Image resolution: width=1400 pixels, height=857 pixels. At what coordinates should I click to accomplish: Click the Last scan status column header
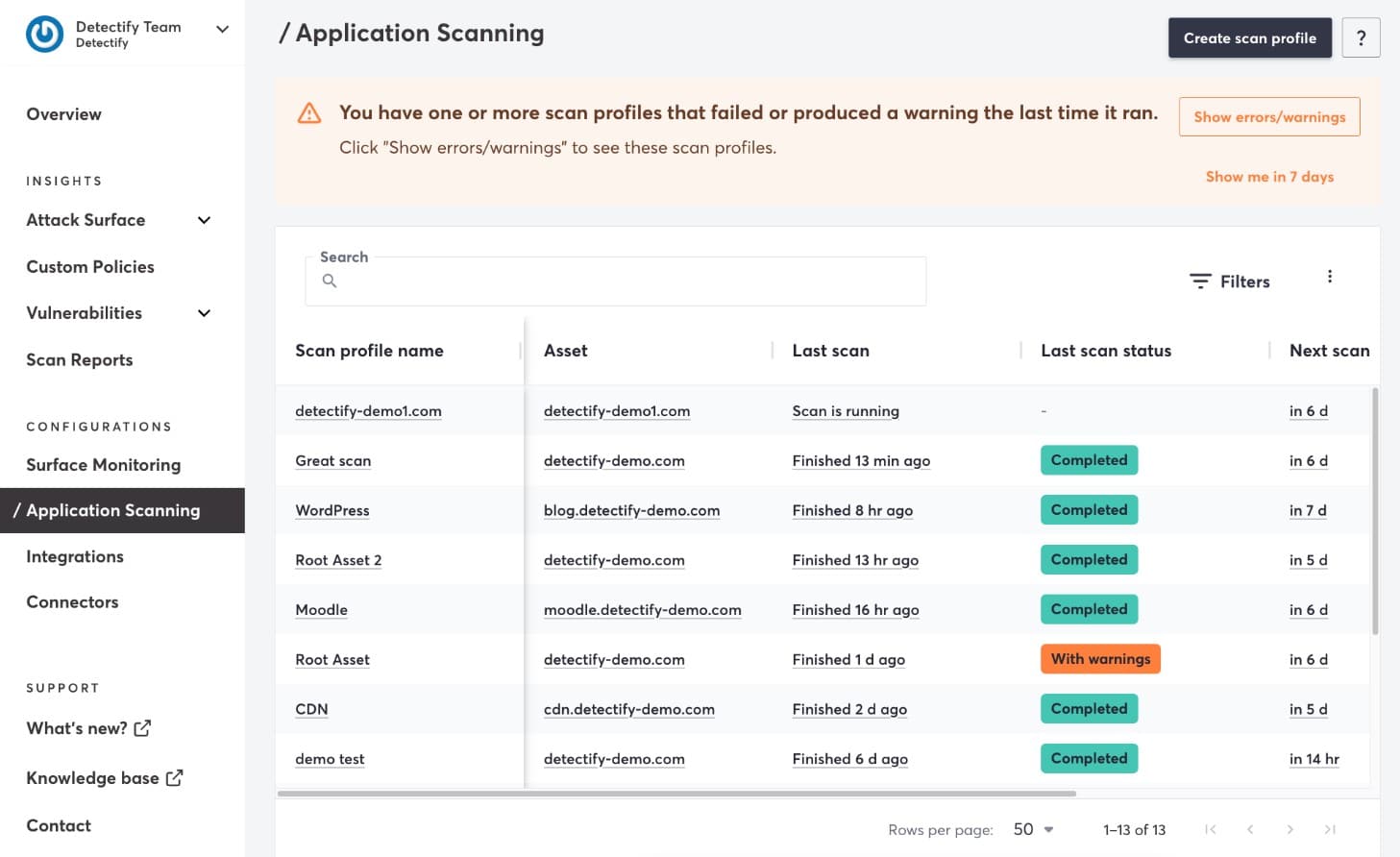(x=1106, y=351)
